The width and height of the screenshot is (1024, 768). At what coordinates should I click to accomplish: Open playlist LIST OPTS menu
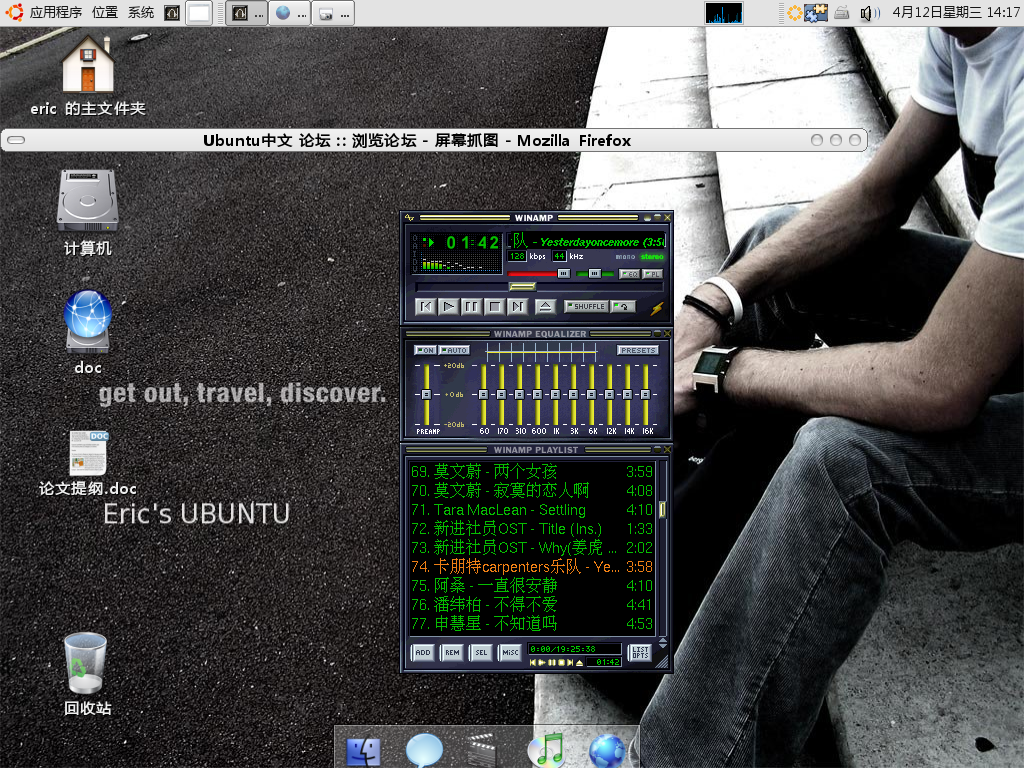pyautogui.click(x=640, y=652)
